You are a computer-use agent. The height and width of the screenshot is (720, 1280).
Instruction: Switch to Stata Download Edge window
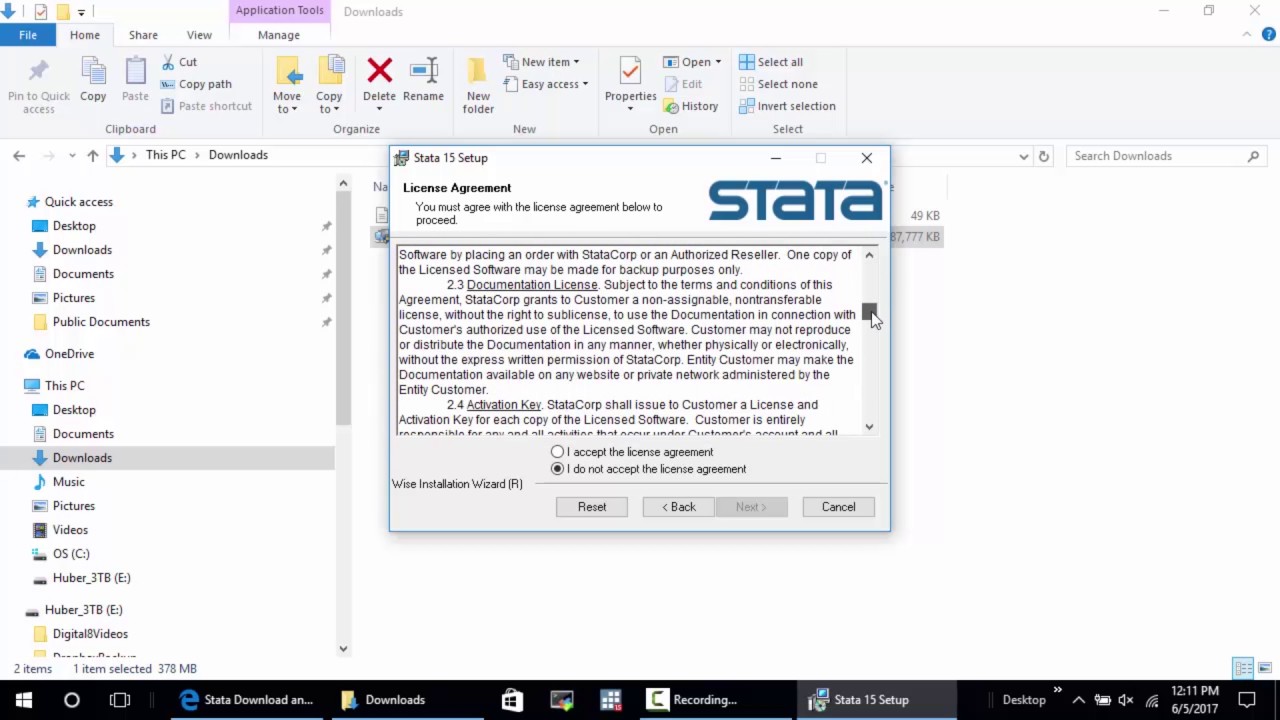tap(247, 700)
